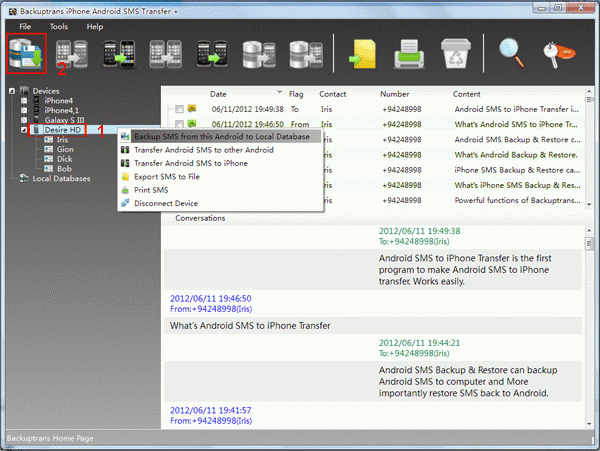The image size is (600, 451).
Task: Select the iPhone4,1 device in the tree
Action: click(x=61, y=110)
